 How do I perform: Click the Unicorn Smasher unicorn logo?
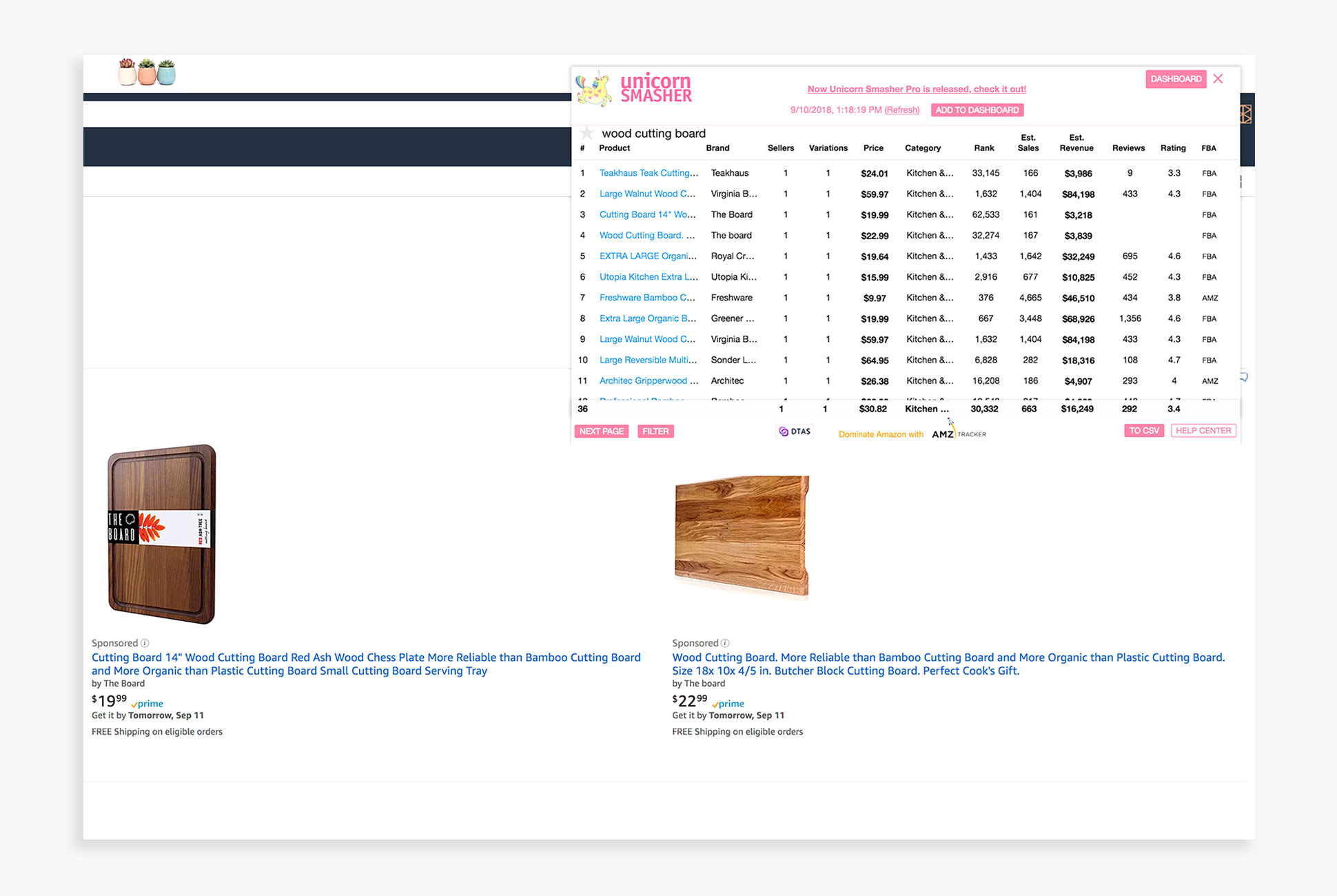pyautogui.click(x=594, y=89)
